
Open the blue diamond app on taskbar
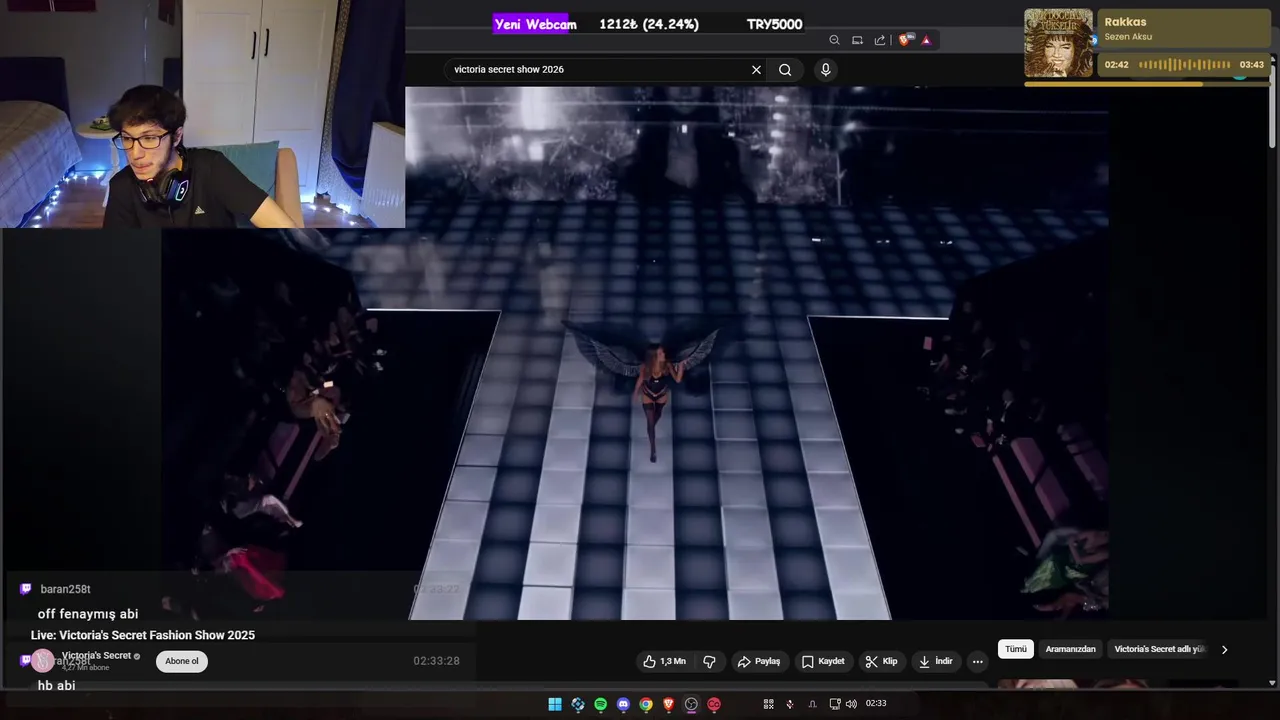[578, 704]
